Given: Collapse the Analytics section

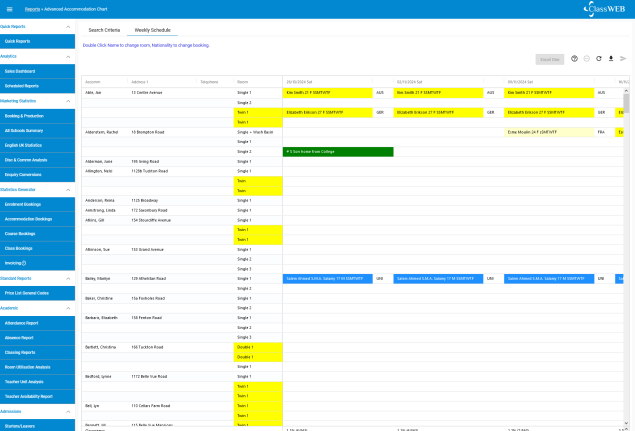Looking at the screenshot, I should (69, 56).
